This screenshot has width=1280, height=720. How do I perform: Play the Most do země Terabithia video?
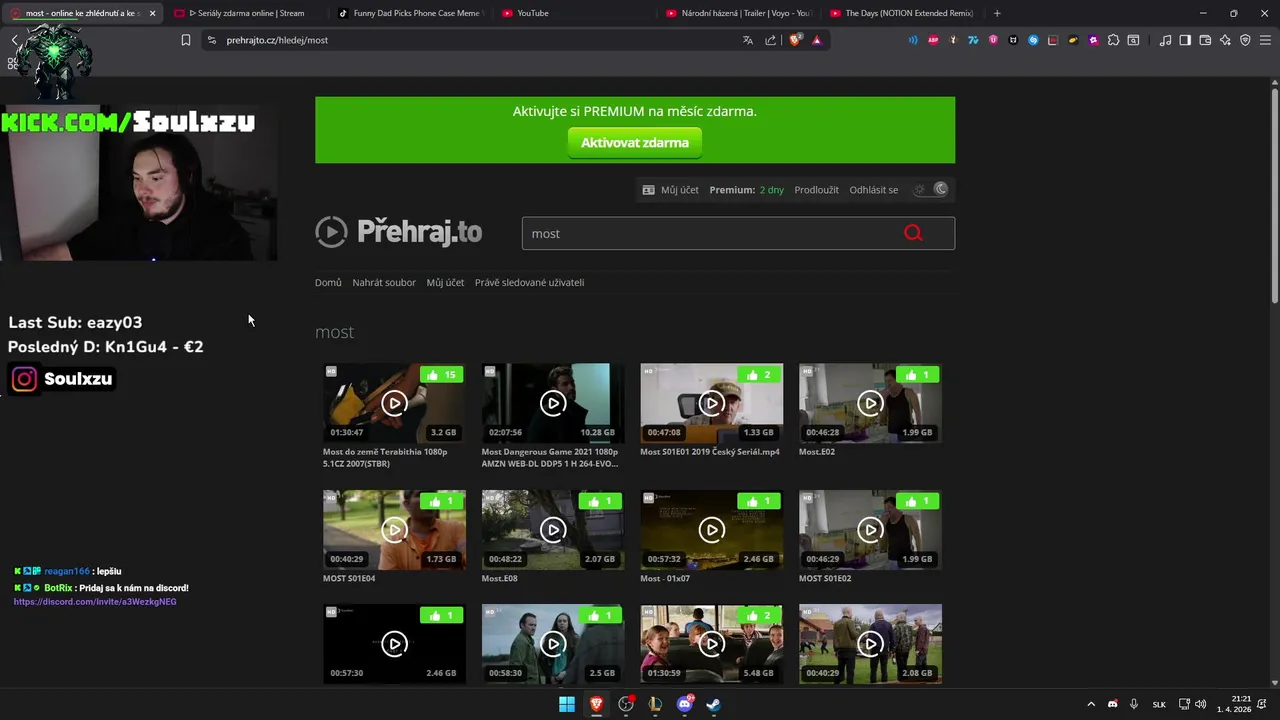click(x=394, y=403)
